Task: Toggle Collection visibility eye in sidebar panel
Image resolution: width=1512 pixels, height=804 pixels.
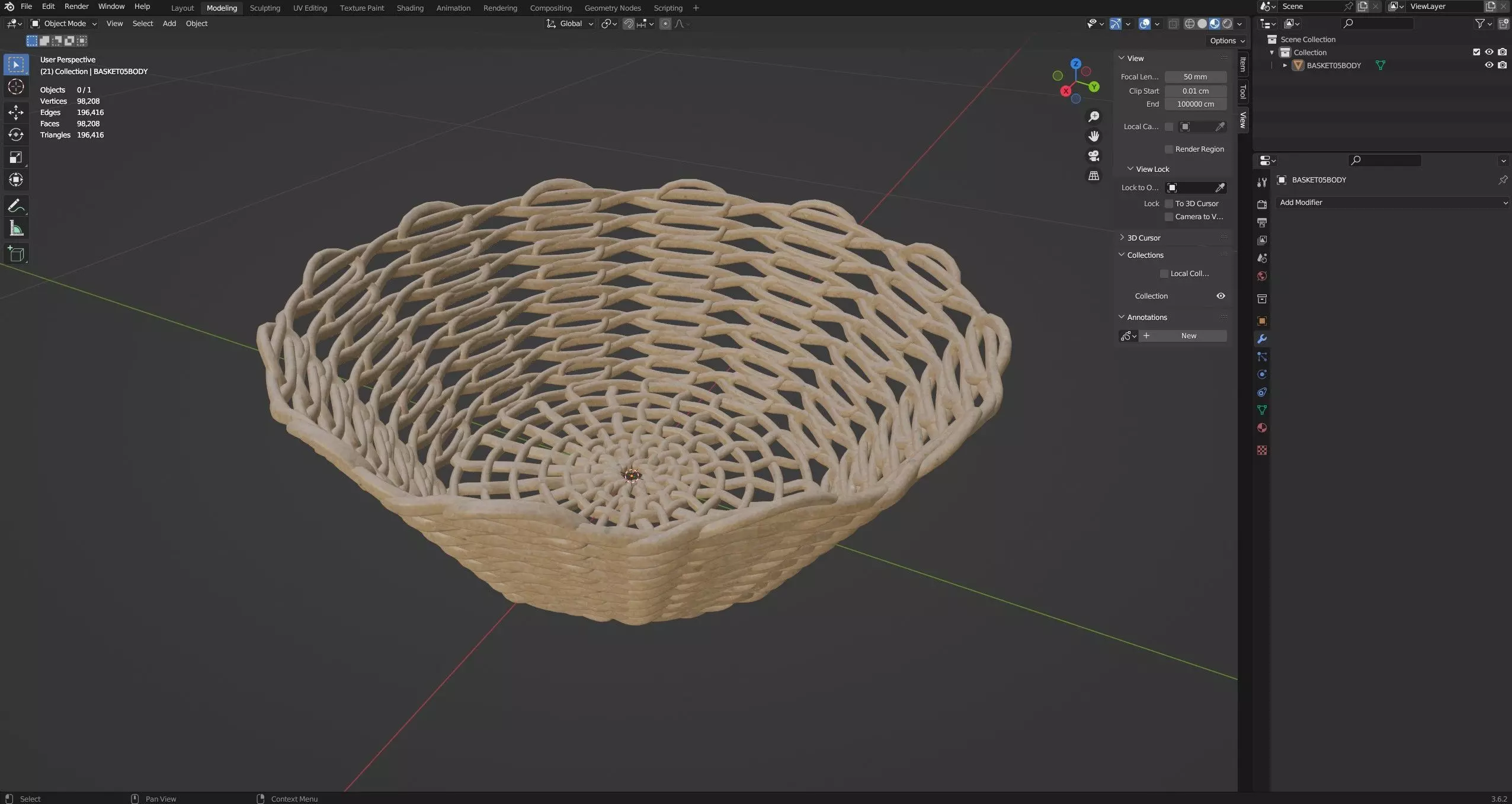Action: click(1221, 296)
